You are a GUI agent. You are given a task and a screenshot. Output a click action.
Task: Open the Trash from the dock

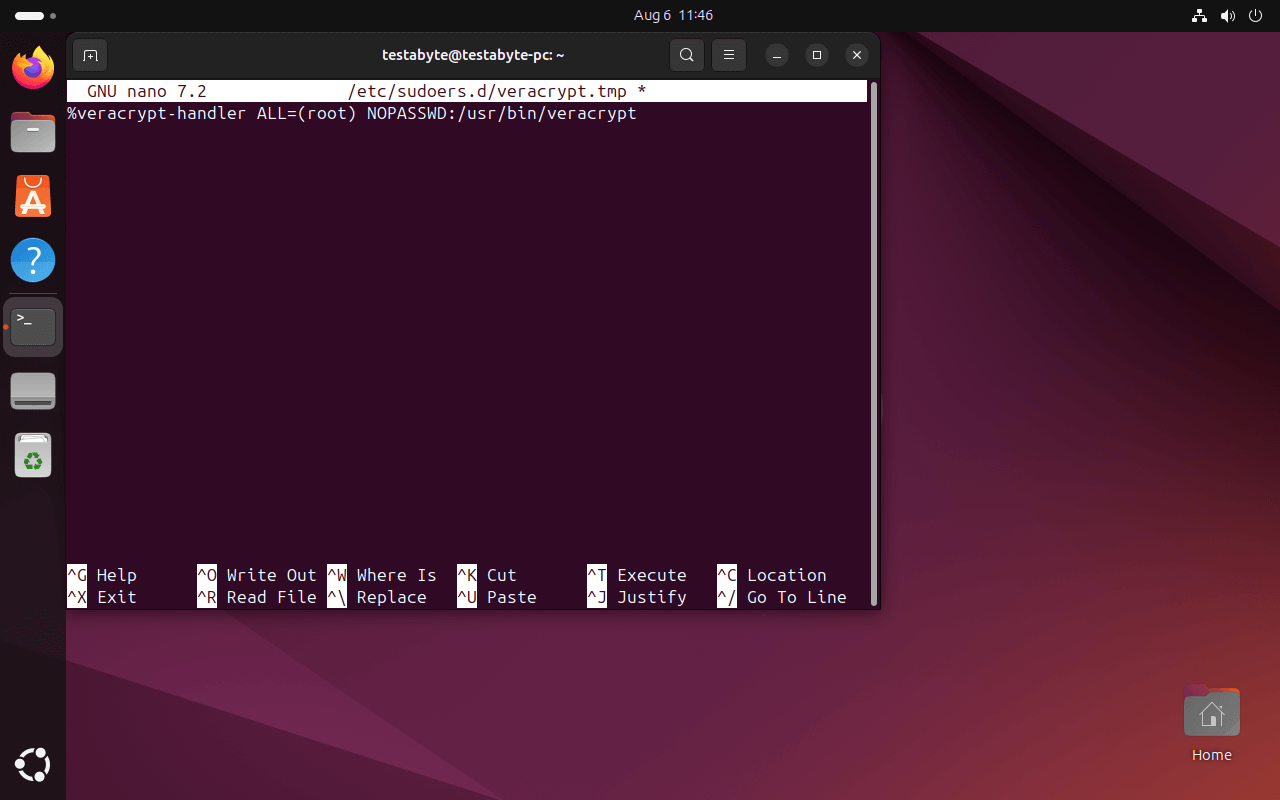tap(33, 455)
